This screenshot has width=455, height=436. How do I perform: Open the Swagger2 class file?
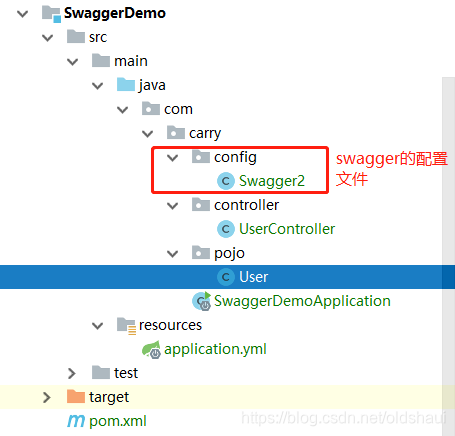click(x=272, y=181)
